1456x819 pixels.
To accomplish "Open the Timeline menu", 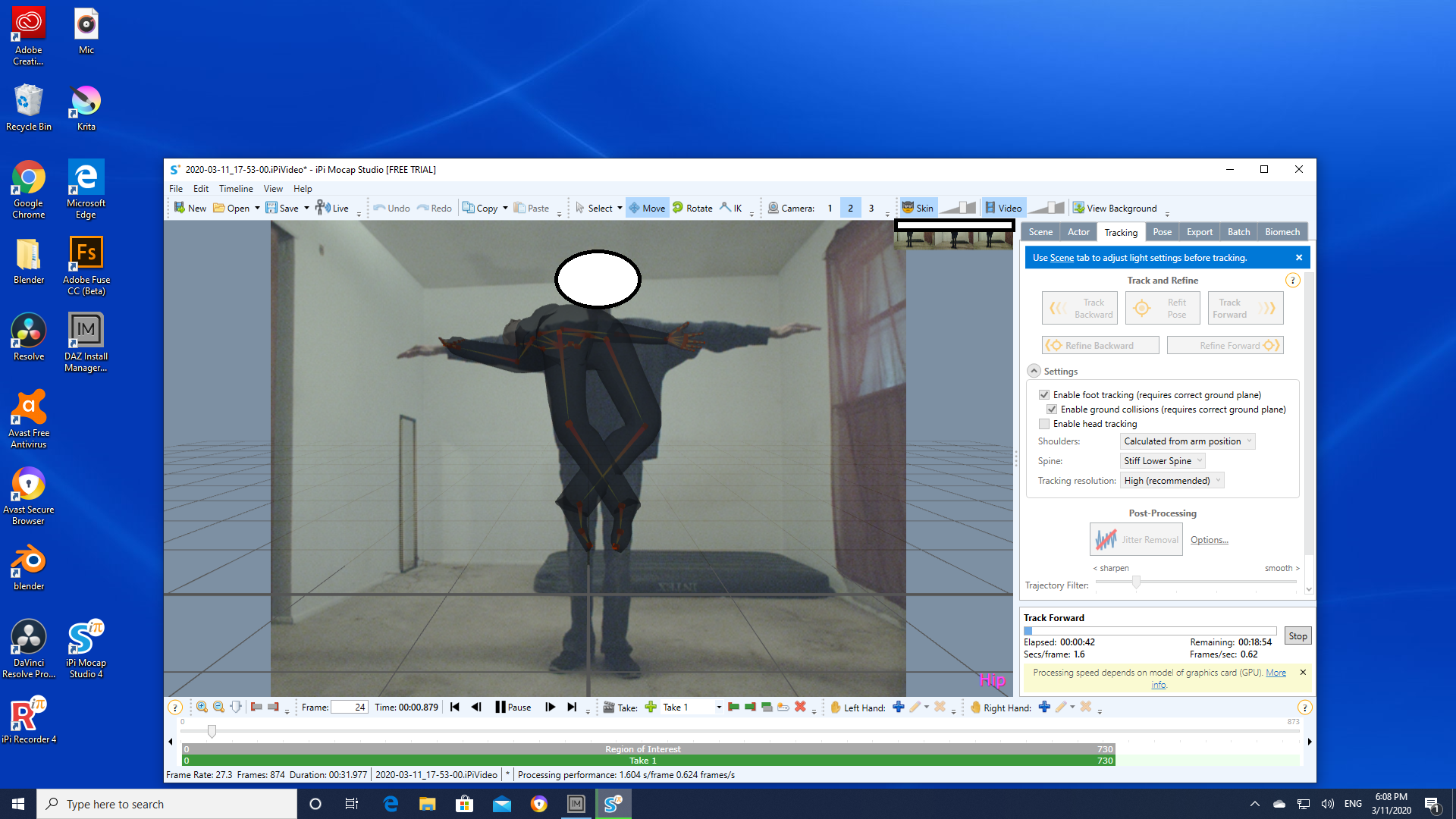I will pos(236,188).
